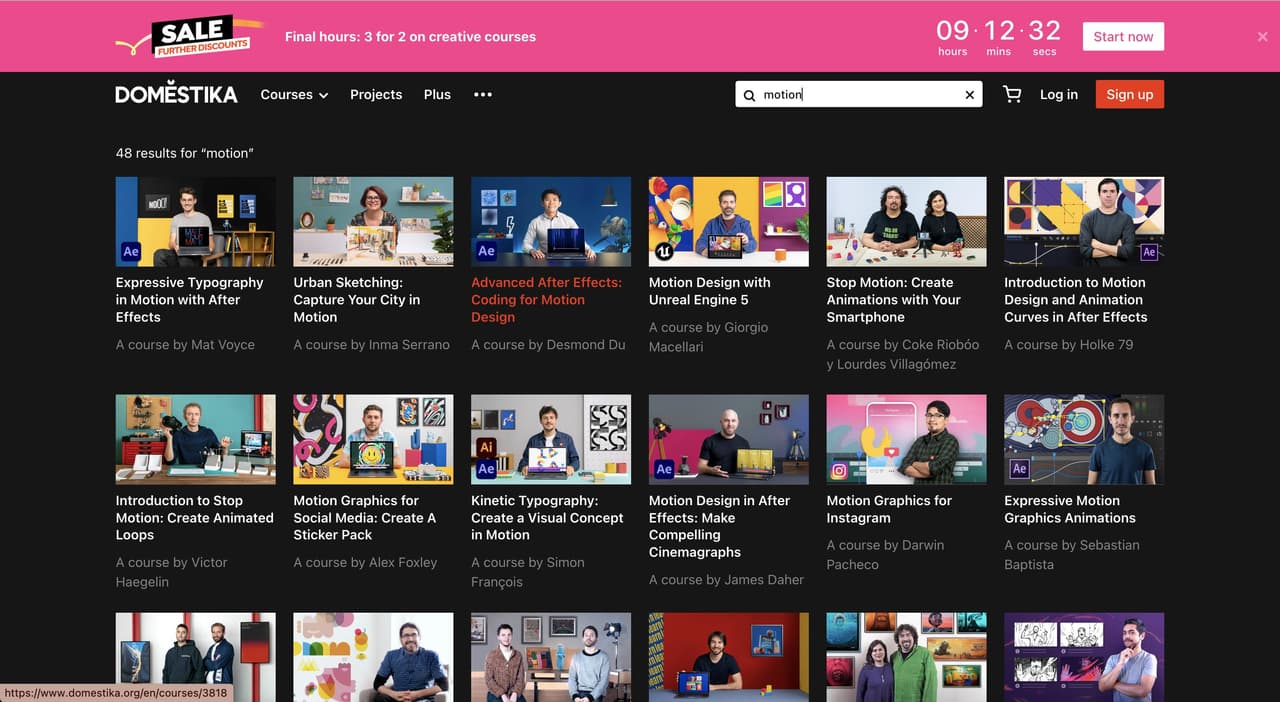This screenshot has width=1280, height=702.
Task: Click title Motion Graphics for Instagram
Action: (x=890, y=509)
